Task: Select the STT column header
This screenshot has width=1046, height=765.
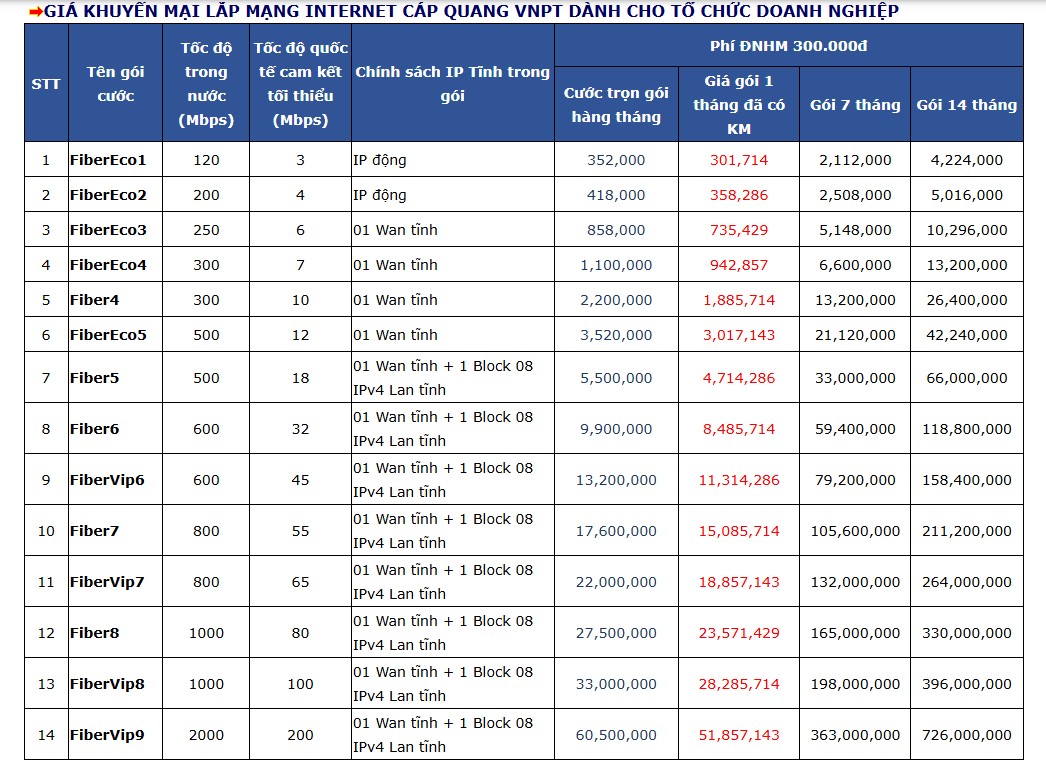Action: pos(45,83)
